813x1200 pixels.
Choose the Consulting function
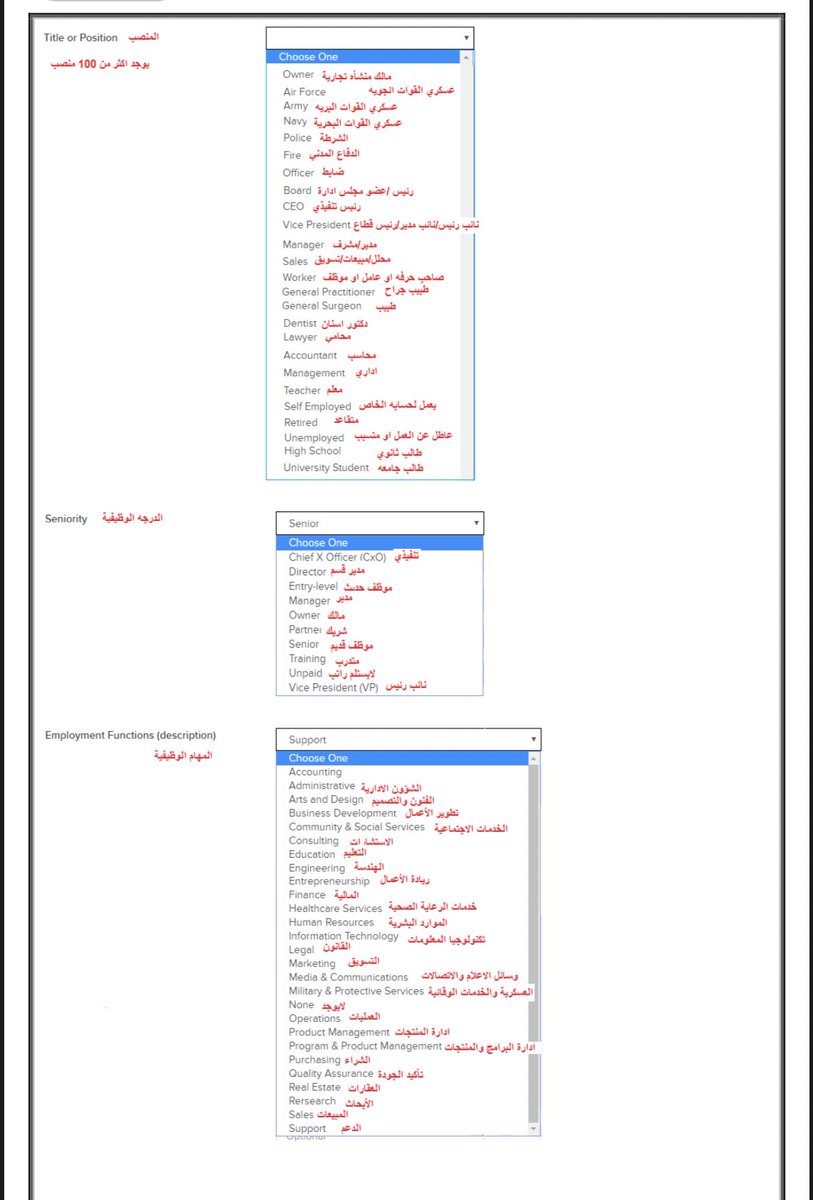[x=314, y=841]
